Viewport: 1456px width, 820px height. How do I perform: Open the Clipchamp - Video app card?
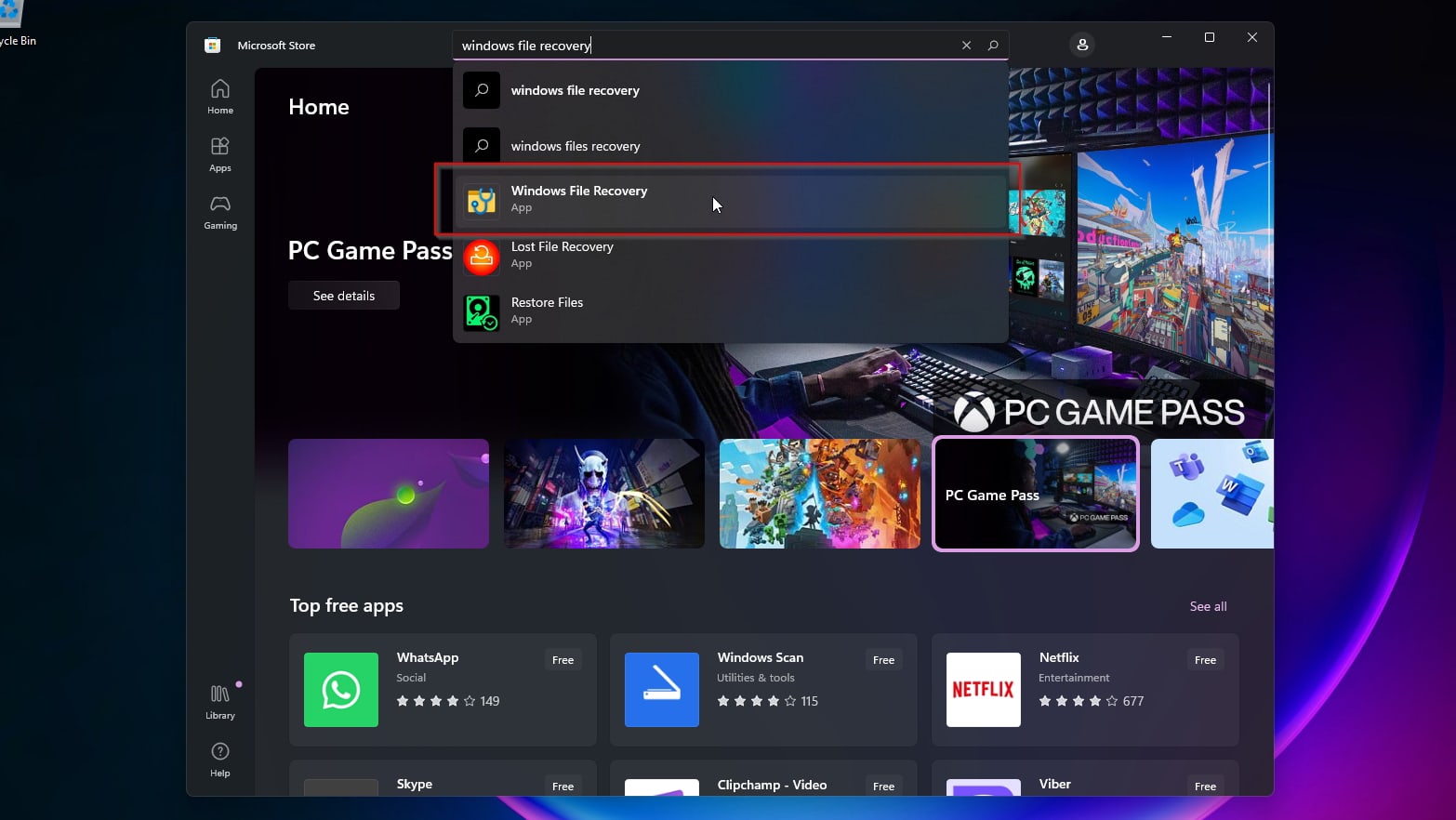coord(763,778)
